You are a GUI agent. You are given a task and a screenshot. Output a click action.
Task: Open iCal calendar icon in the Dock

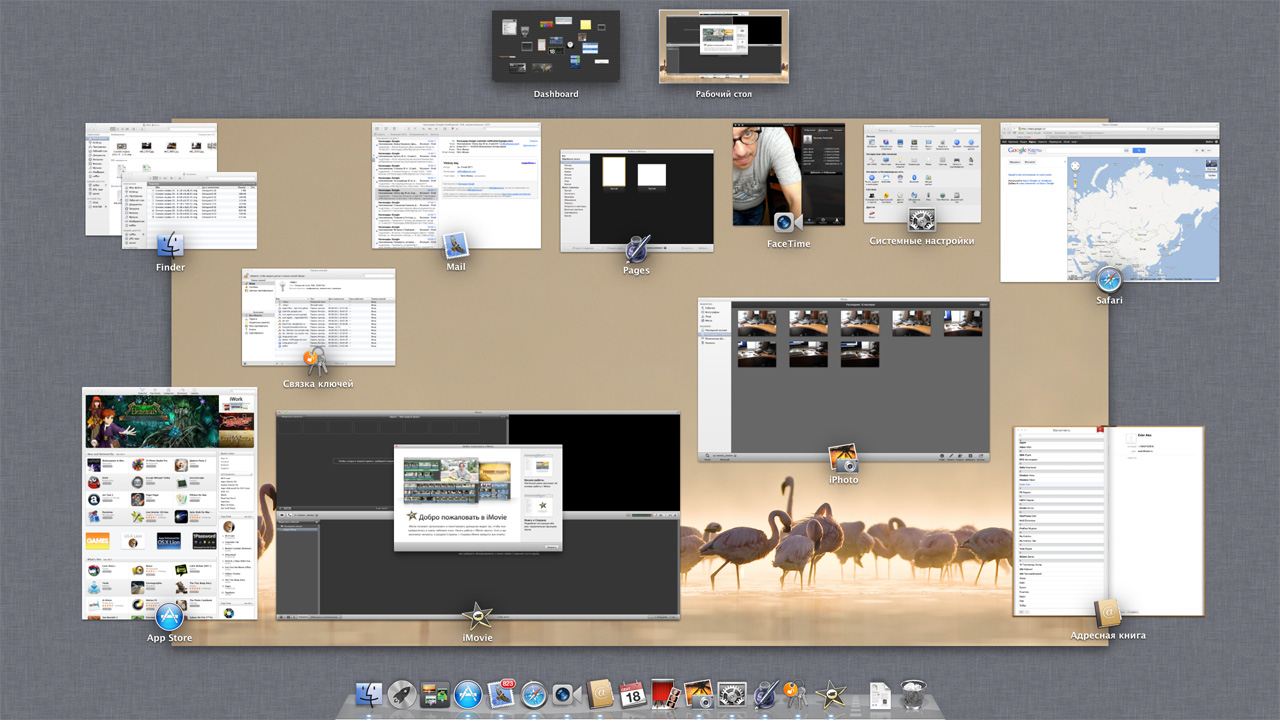(632, 695)
